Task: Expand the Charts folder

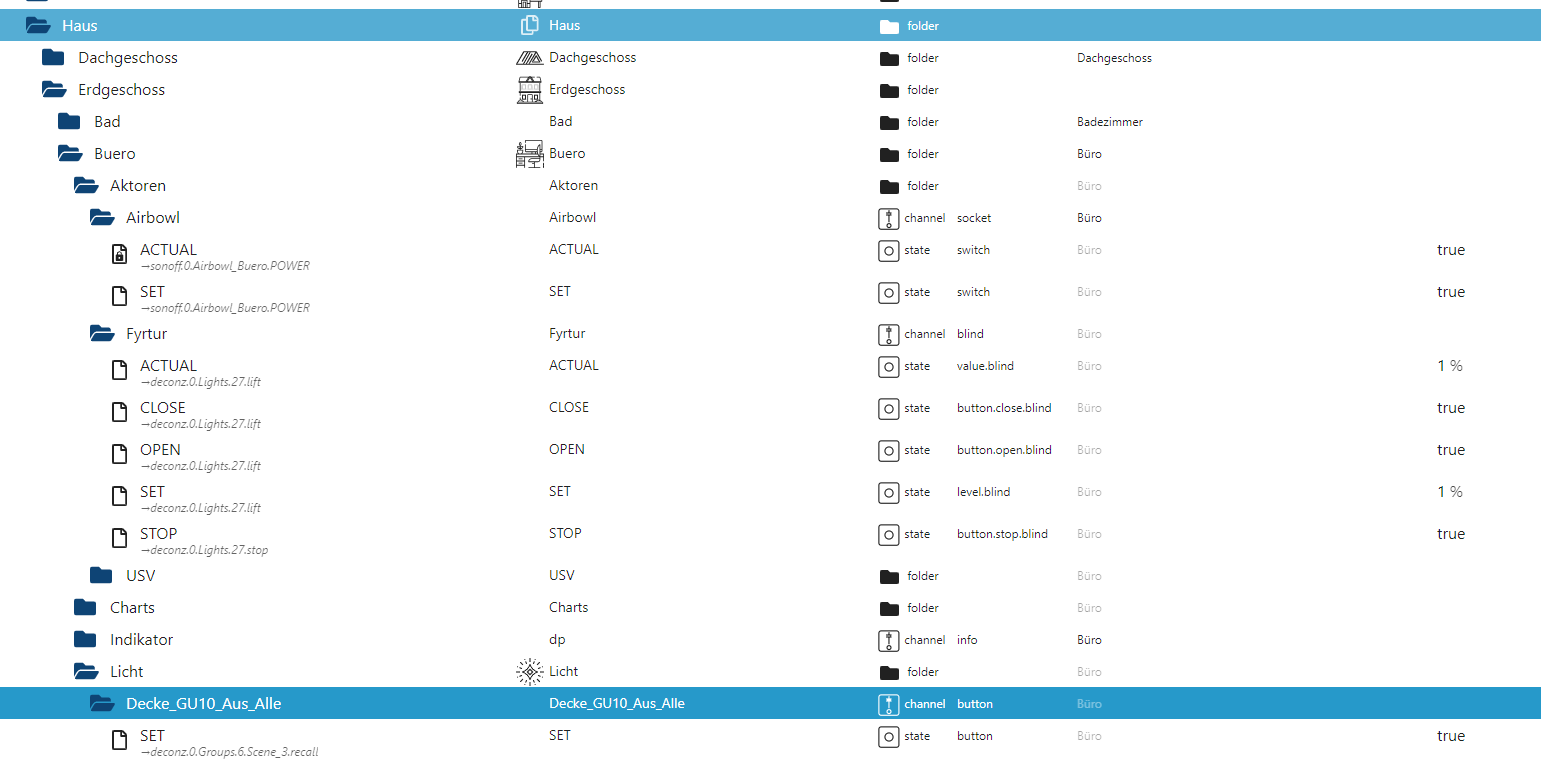Action: tap(86, 607)
